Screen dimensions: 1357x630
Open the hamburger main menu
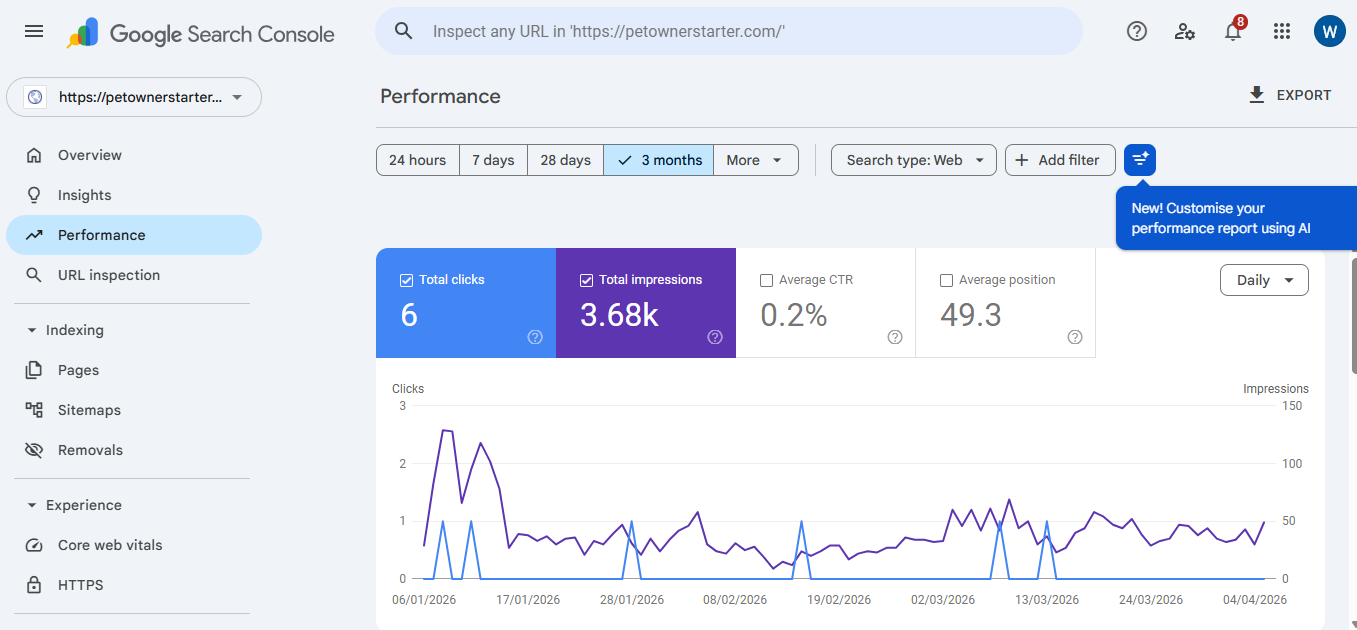pos(34,31)
